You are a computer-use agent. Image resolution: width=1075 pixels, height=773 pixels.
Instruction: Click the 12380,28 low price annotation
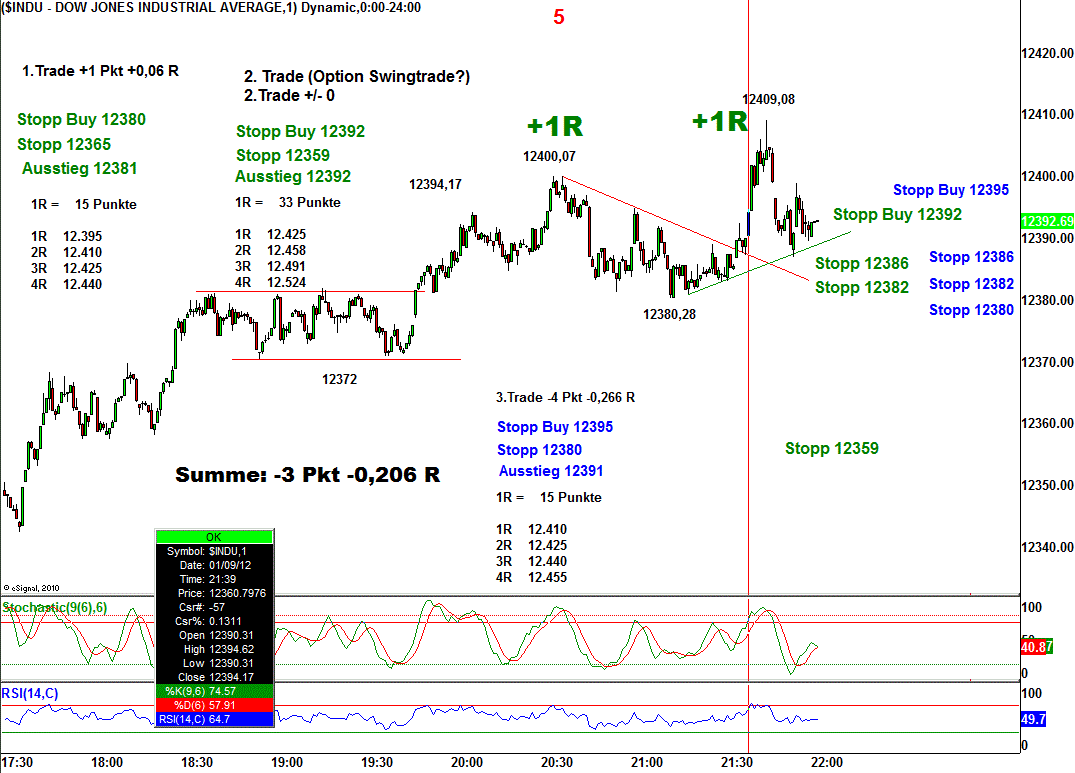pyautogui.click(x=670, y=314)
